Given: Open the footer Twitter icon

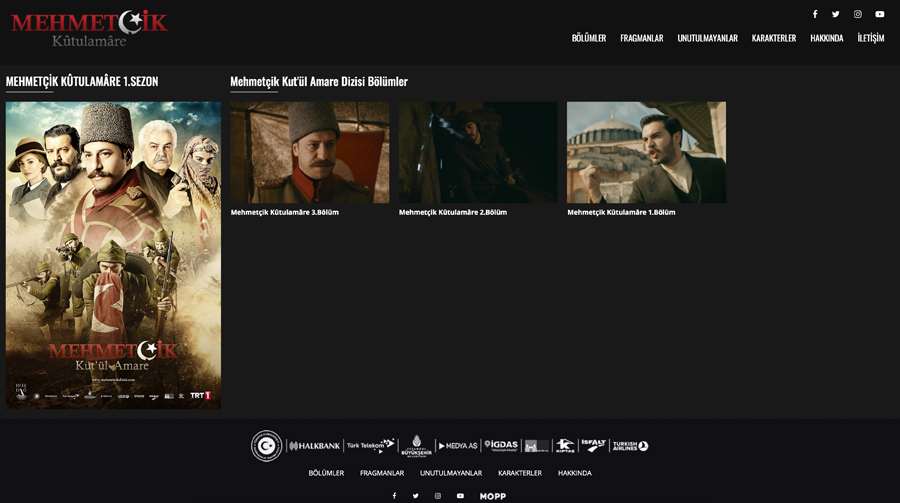Looking at the screenshot, I should [x=416, y=496].
